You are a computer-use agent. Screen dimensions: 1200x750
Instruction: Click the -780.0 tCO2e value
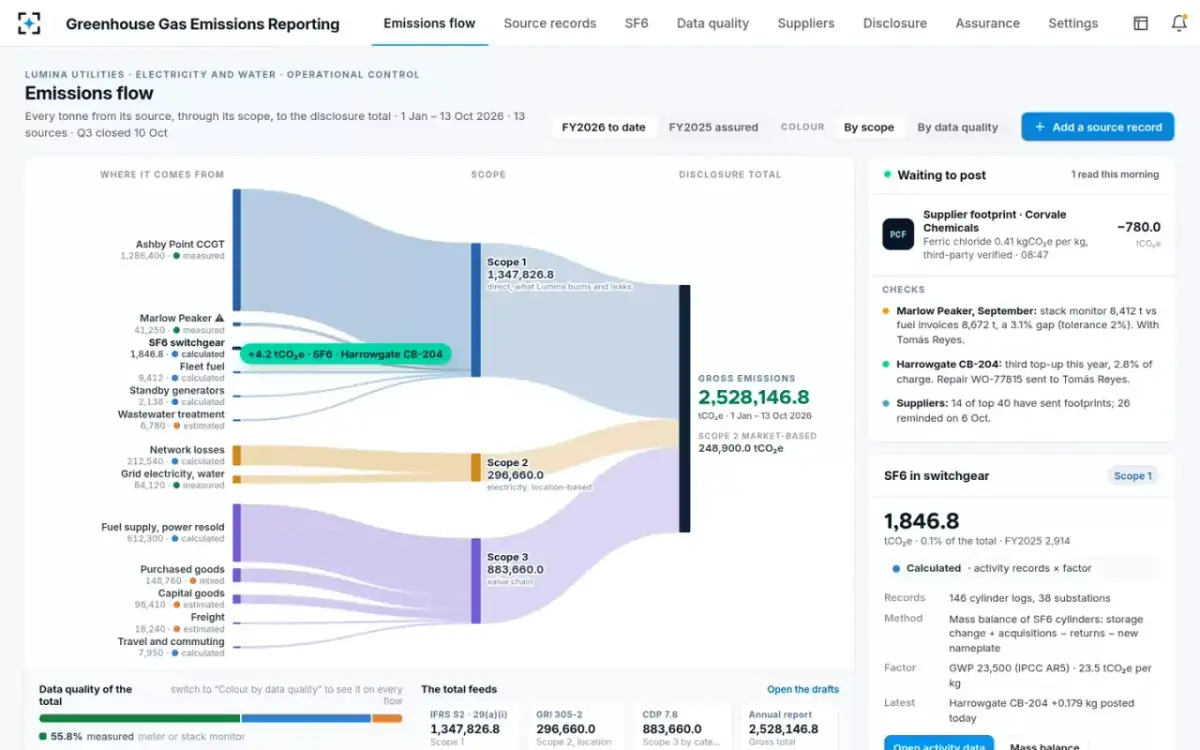pos(1138,227)
